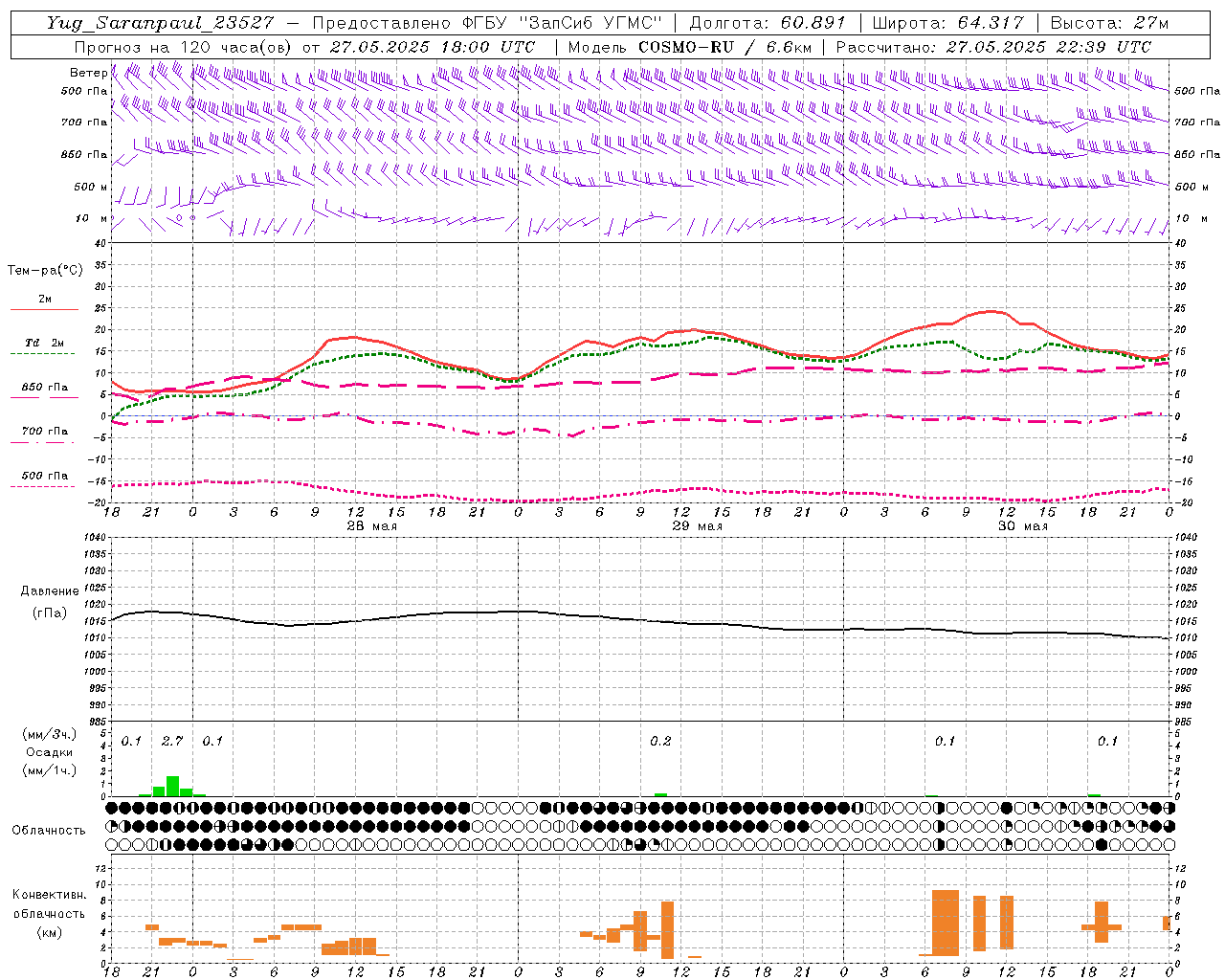The height and width of the screenshot is (980, 1225).
Task: Click the Осадки precipitation label
Action: coord(50,752)
